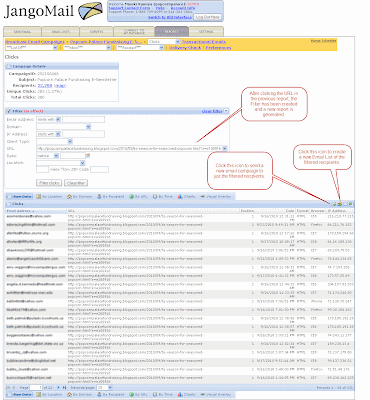Click the JangoMail envelope logo
This screenshot has width=370, height=400.
[x=90, y=11]
